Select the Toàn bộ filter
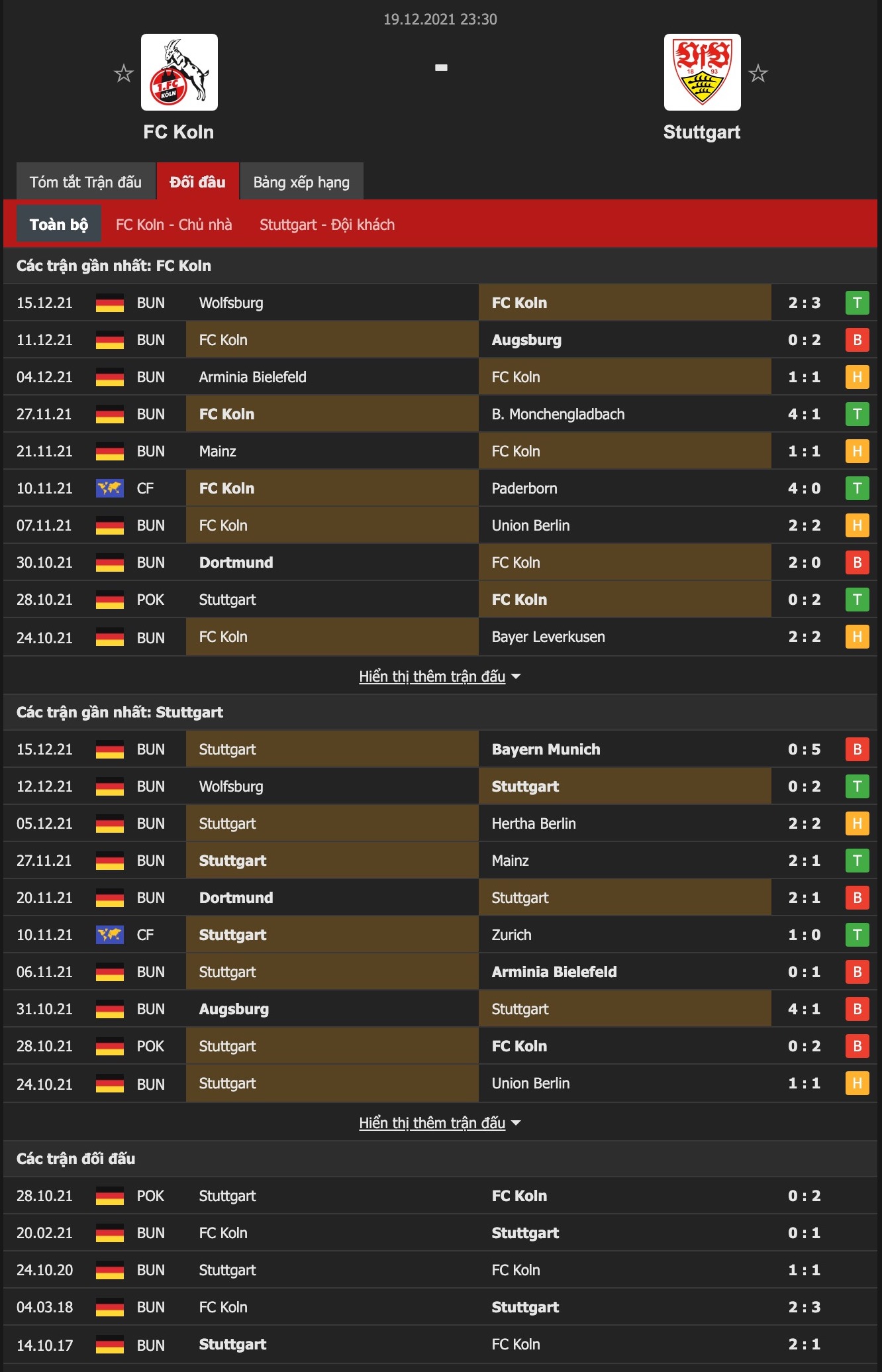Screen dimensions: 882x1372 pos(59,225)
